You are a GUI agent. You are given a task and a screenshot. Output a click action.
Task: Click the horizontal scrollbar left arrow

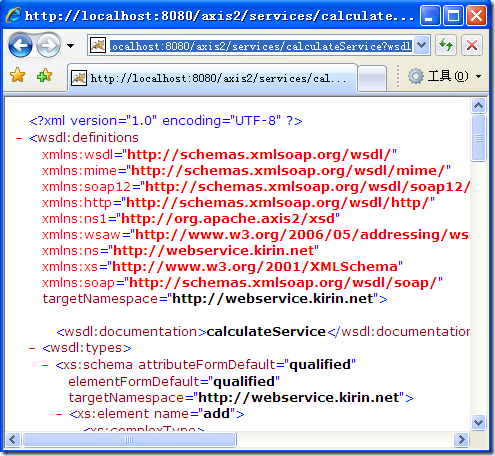[13, 439]
